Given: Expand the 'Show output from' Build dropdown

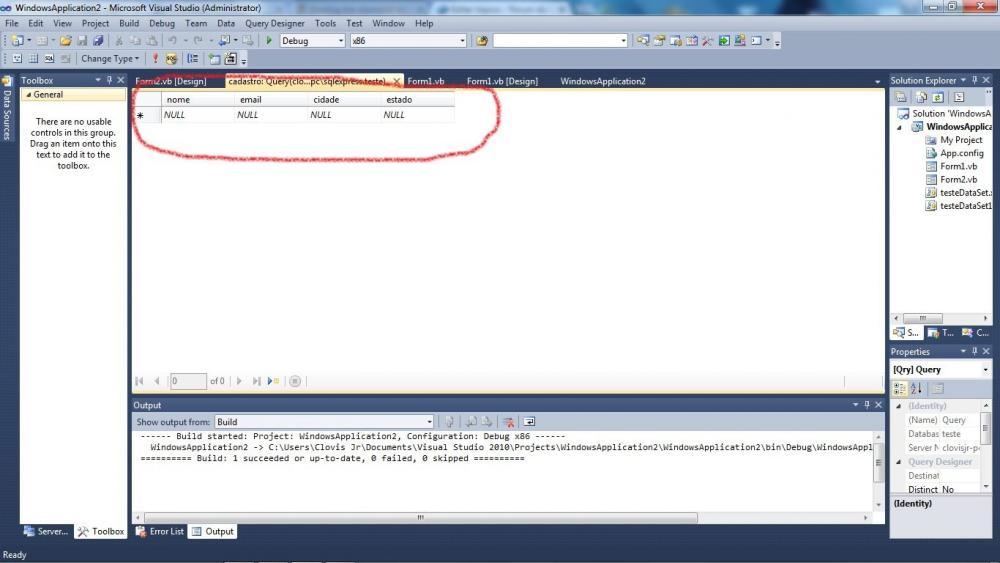Looking at the screenshot, I should click(430, 422).
